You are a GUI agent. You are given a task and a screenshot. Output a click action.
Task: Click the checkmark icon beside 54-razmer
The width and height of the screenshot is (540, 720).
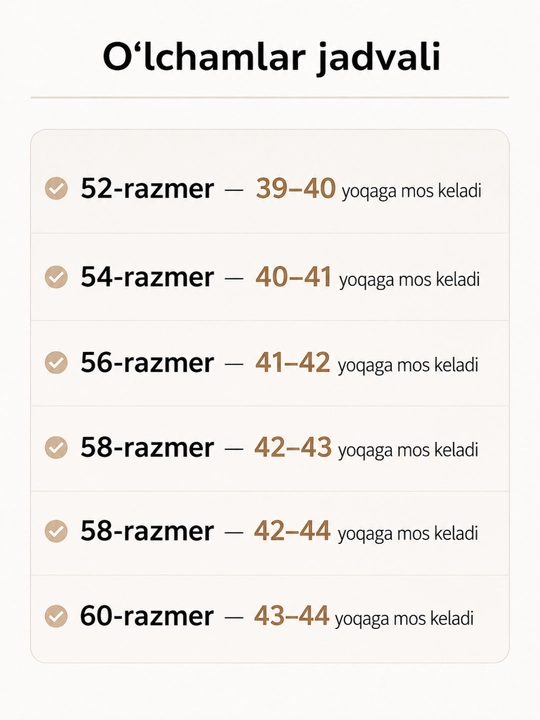click(56, 277)
